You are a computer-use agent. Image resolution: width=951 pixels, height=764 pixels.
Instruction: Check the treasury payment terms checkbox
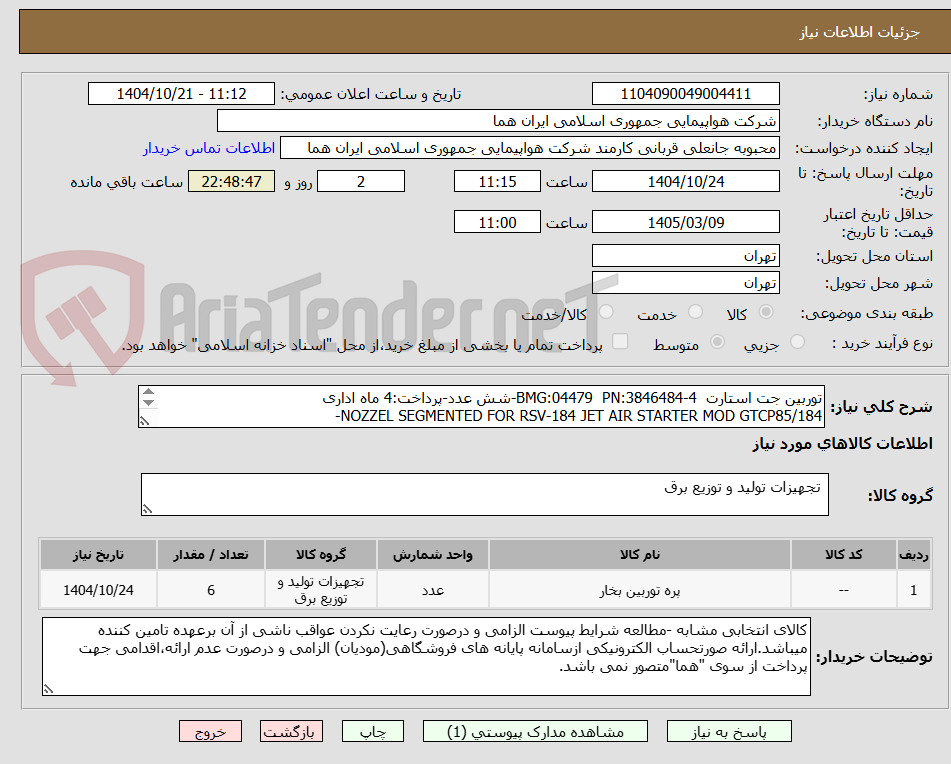tap(619, 342)
